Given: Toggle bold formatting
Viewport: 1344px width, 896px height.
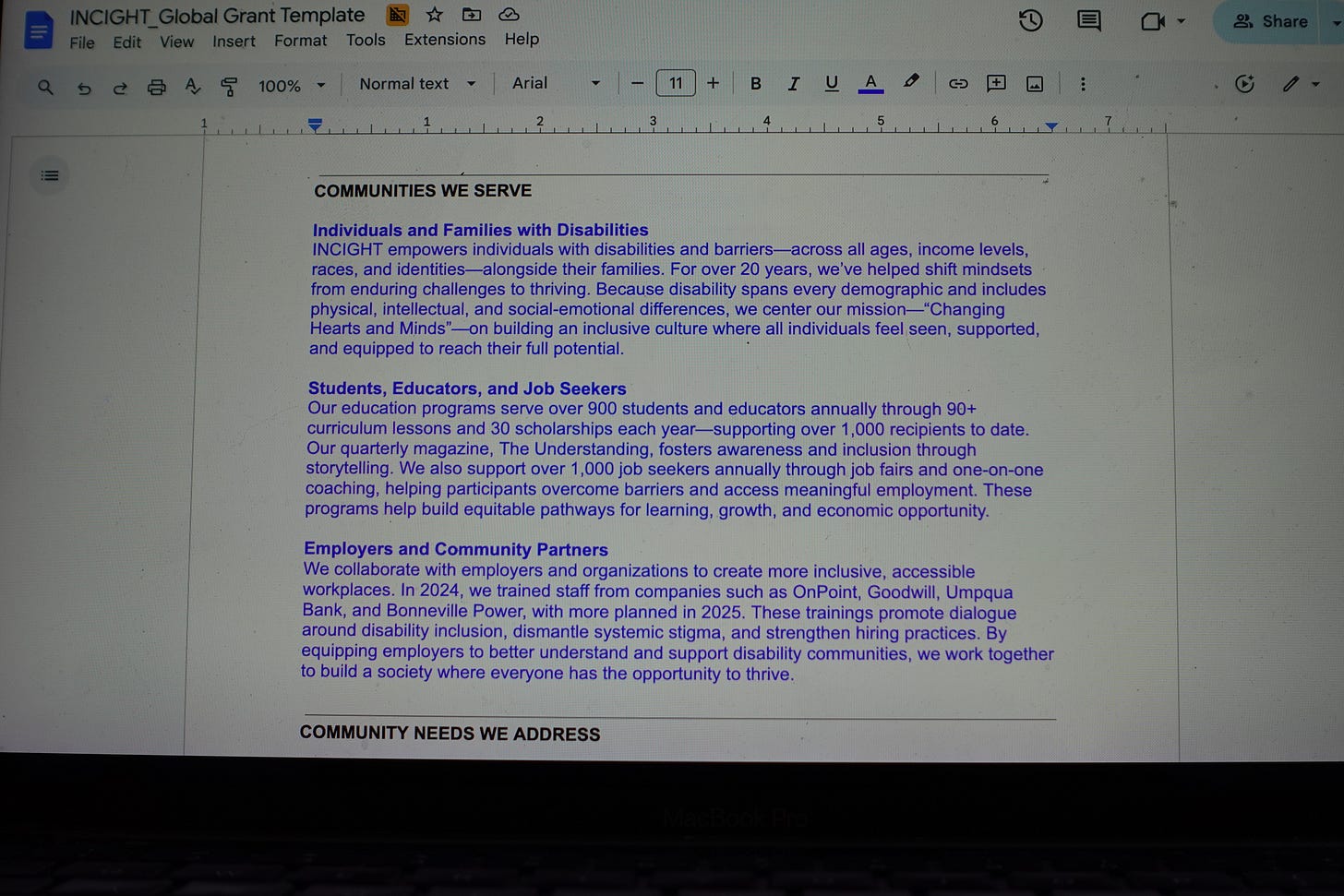Looking at the screenshot, I should pyautogui.click(x=755, y=83).
